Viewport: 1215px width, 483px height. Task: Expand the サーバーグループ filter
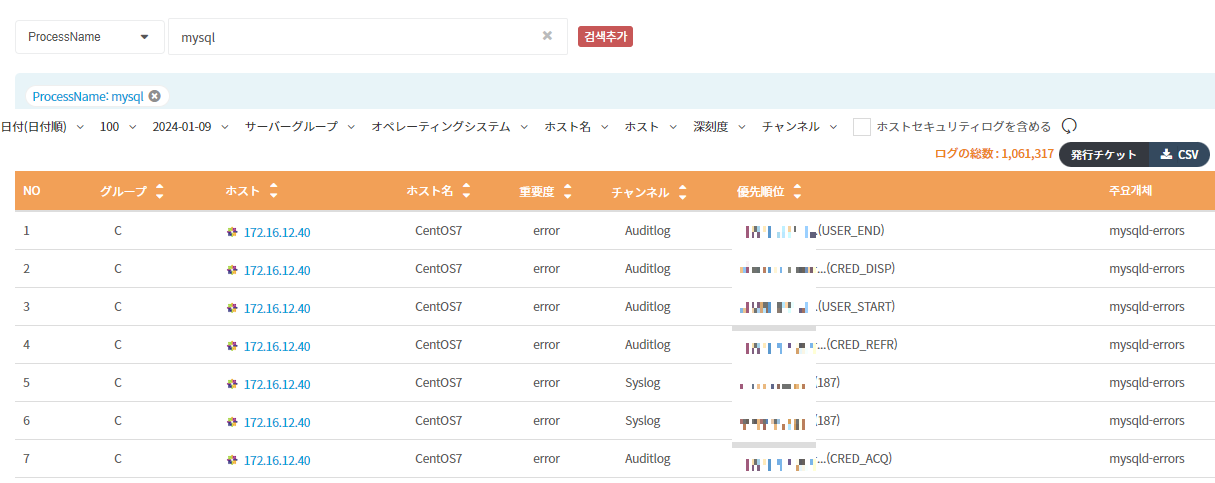tap(300, 127)
